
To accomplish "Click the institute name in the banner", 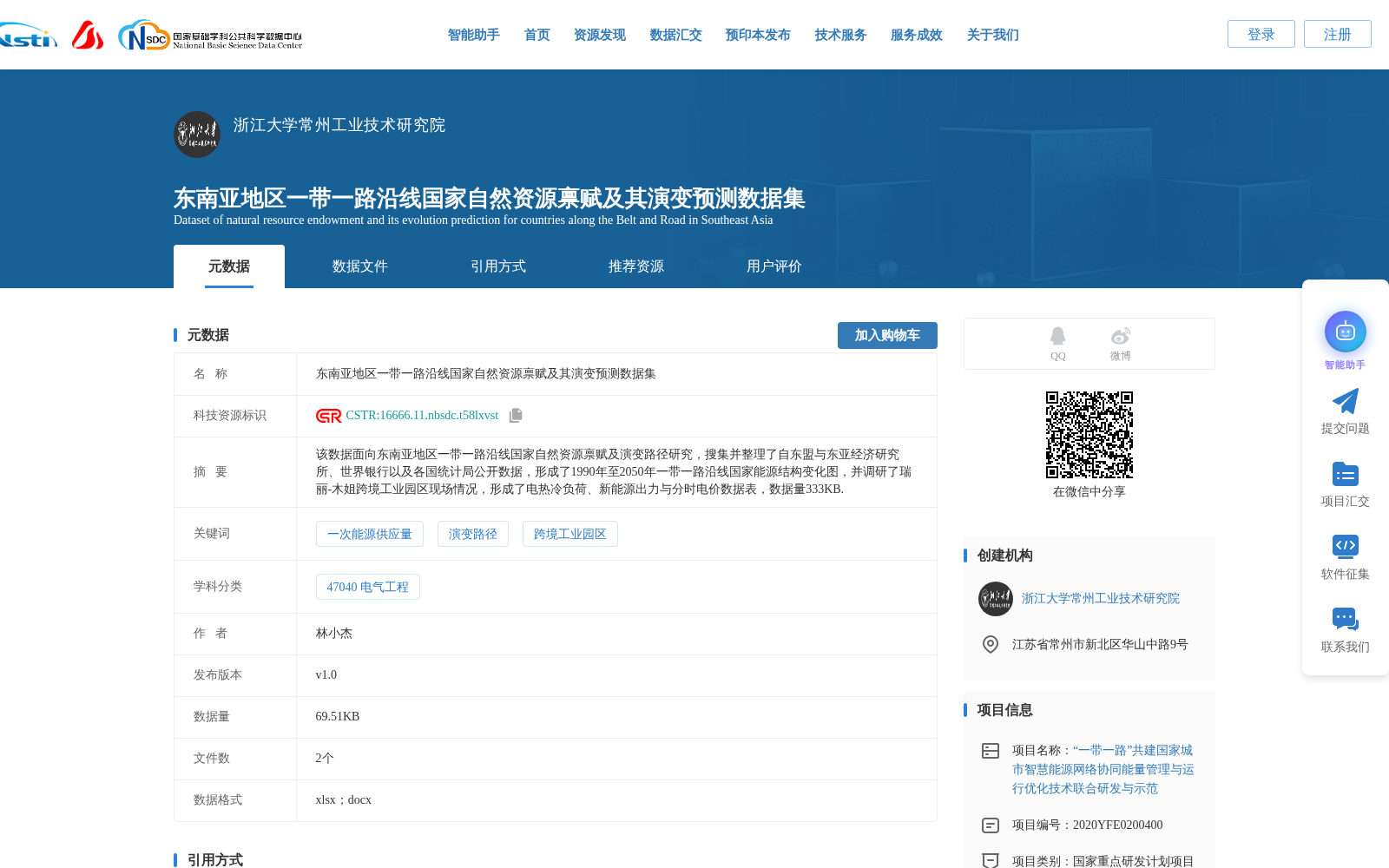I will pos(339,125).
